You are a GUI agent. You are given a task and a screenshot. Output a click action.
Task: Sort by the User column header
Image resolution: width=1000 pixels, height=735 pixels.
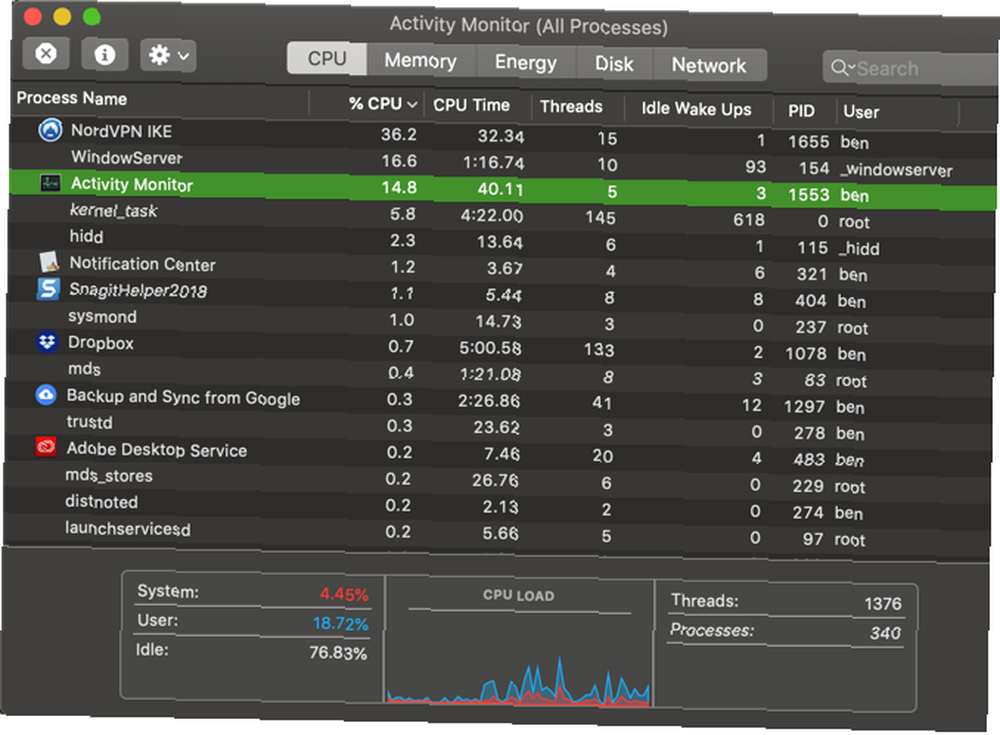click(x=861, y=112)
